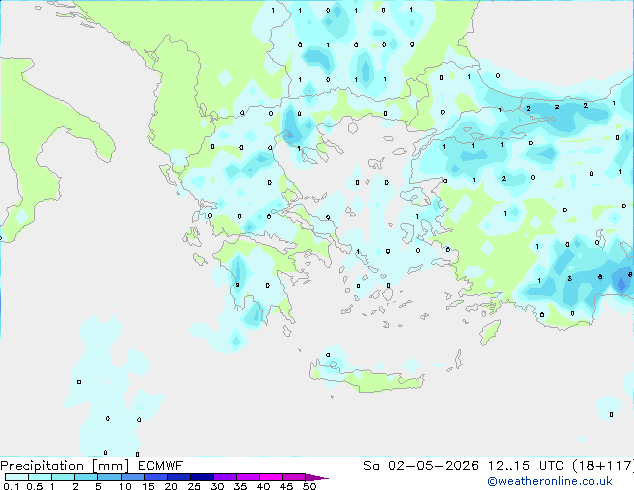Click the '0.1' legend scale label

(x=11, y=486)
